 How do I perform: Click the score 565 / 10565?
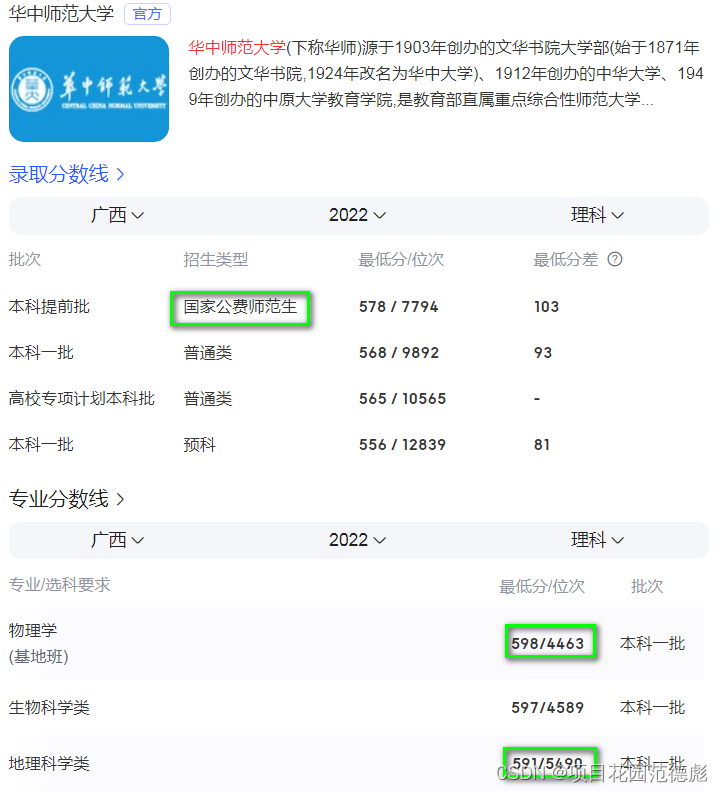[402, 399]
